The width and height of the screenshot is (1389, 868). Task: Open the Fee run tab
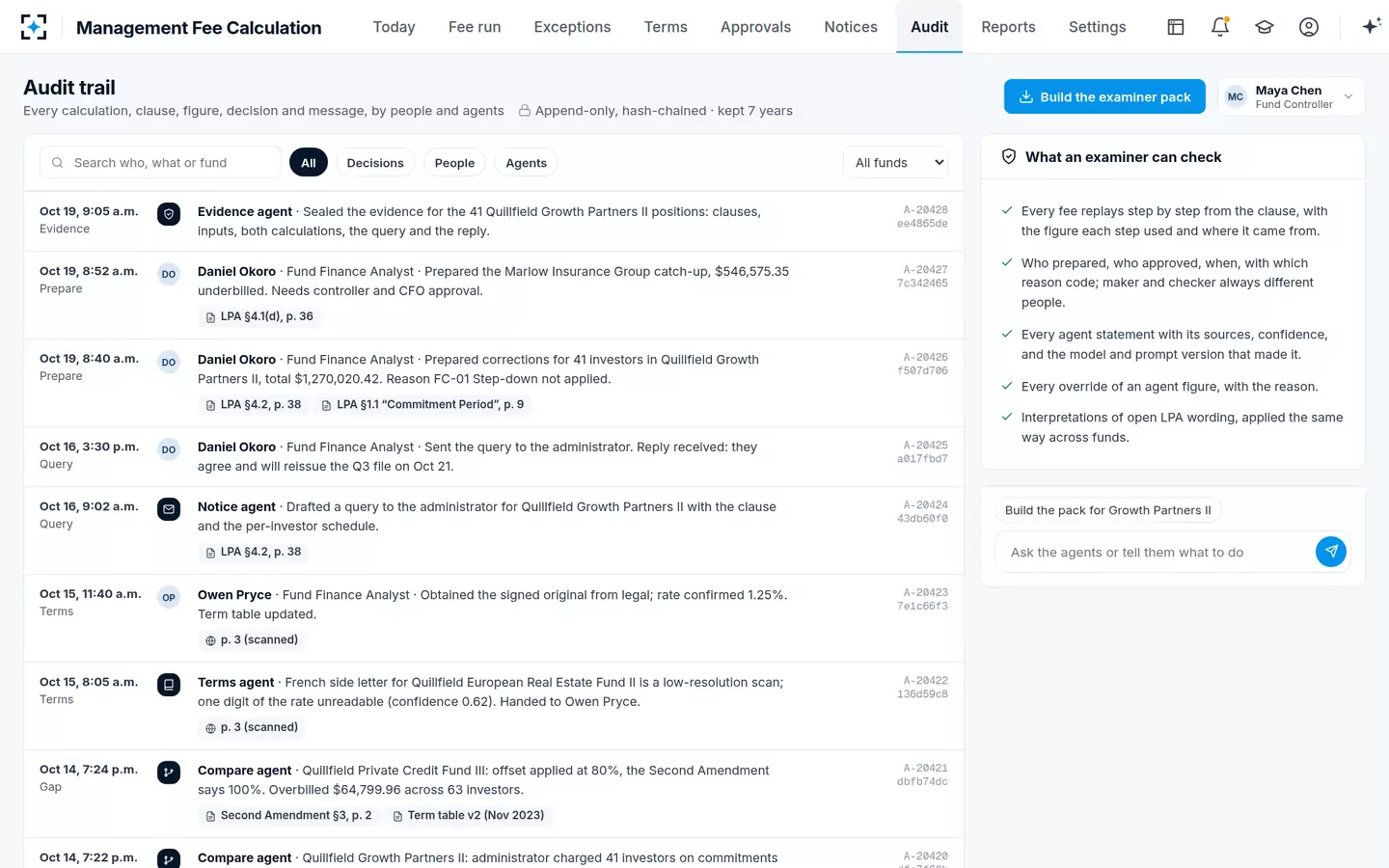(475, 27)
